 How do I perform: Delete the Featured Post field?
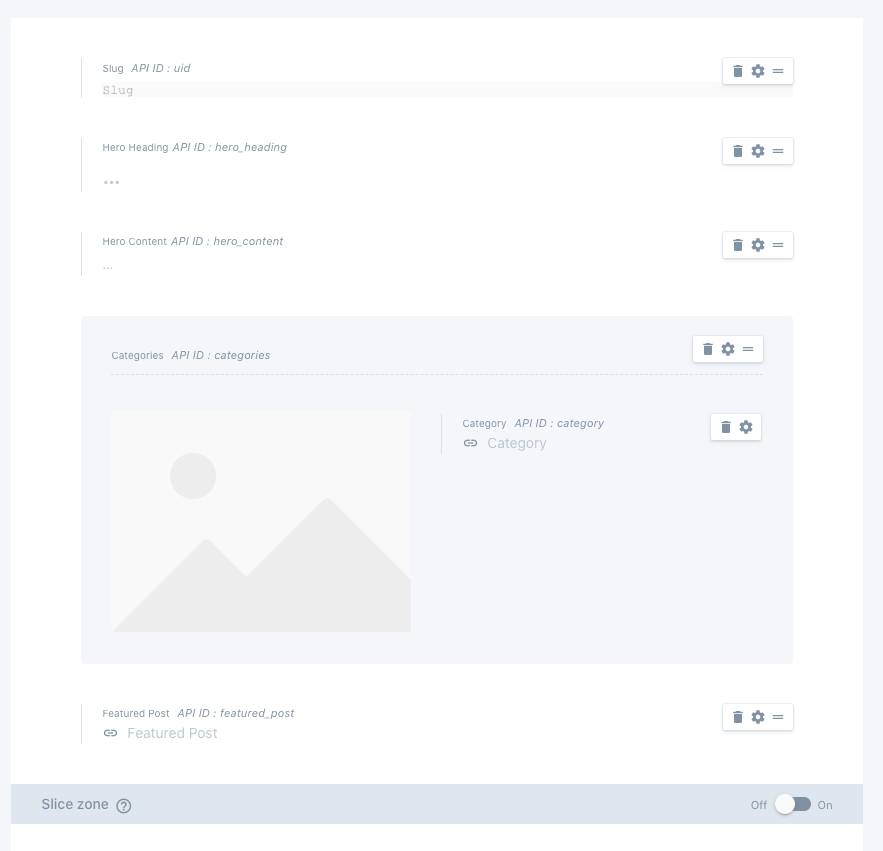[738, 717]
